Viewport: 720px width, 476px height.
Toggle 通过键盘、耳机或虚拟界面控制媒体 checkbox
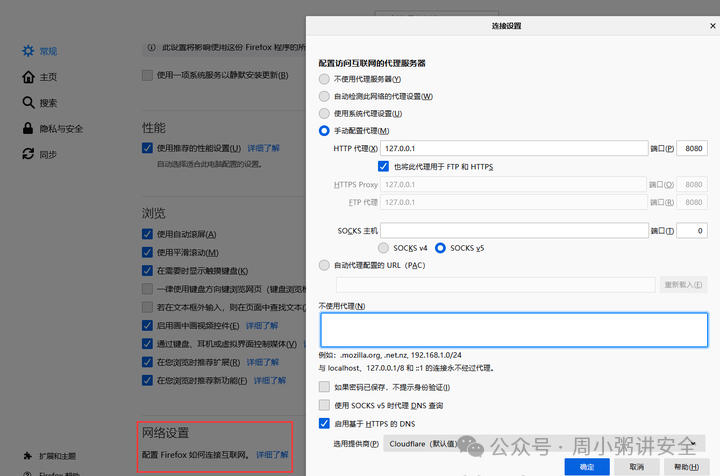coord(147,344)
